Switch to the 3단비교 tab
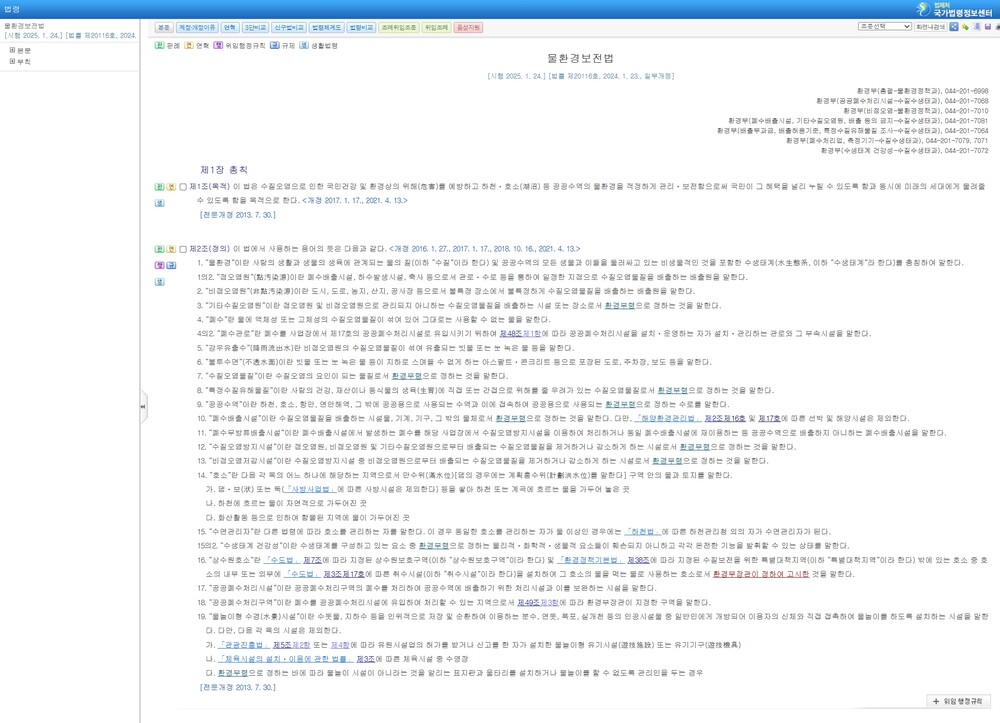Viewport: 1000px width, 723px height. point(255,27)
